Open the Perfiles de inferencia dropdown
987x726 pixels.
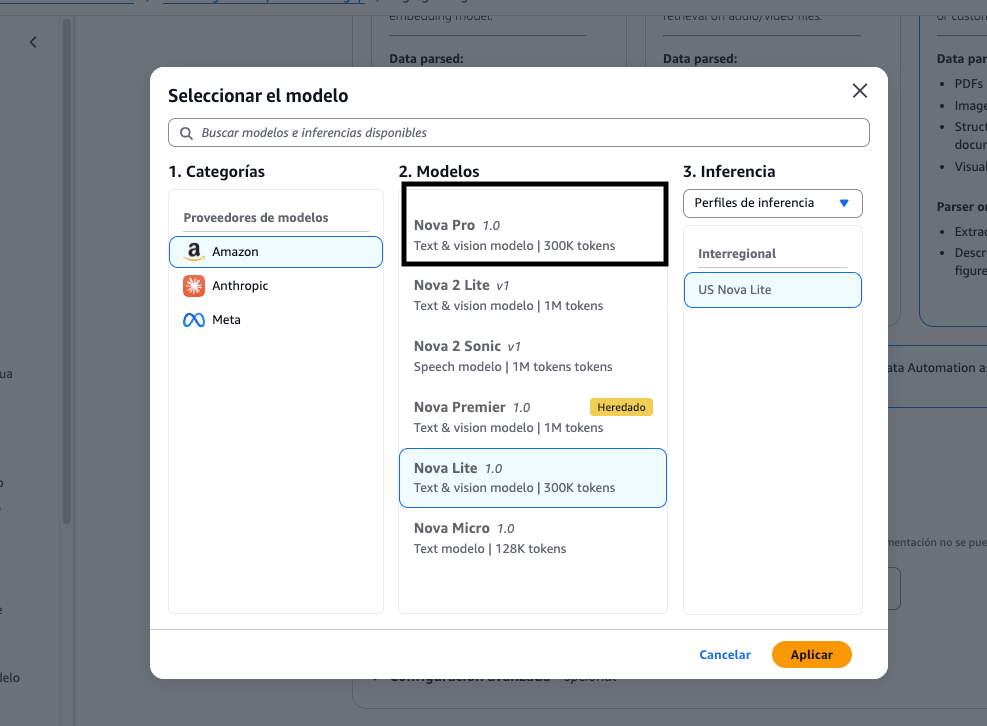pyautogui.click(x=772, y=203)
